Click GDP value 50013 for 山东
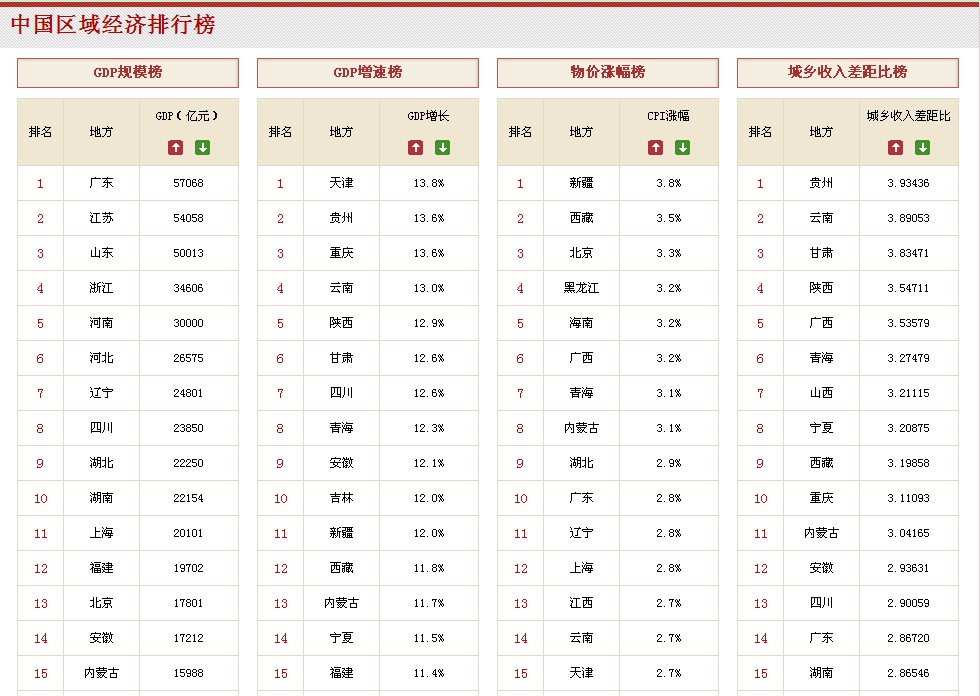This screenshot has height=696, width=980. pos(188,253)
